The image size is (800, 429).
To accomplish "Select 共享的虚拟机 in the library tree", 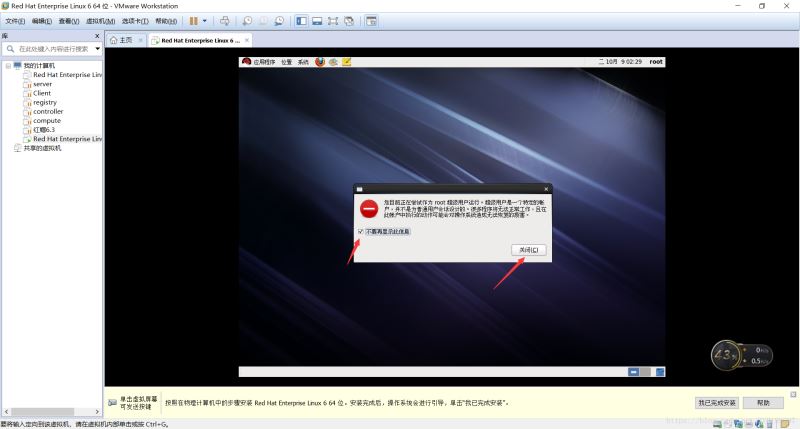I will (x=42, y=148).
